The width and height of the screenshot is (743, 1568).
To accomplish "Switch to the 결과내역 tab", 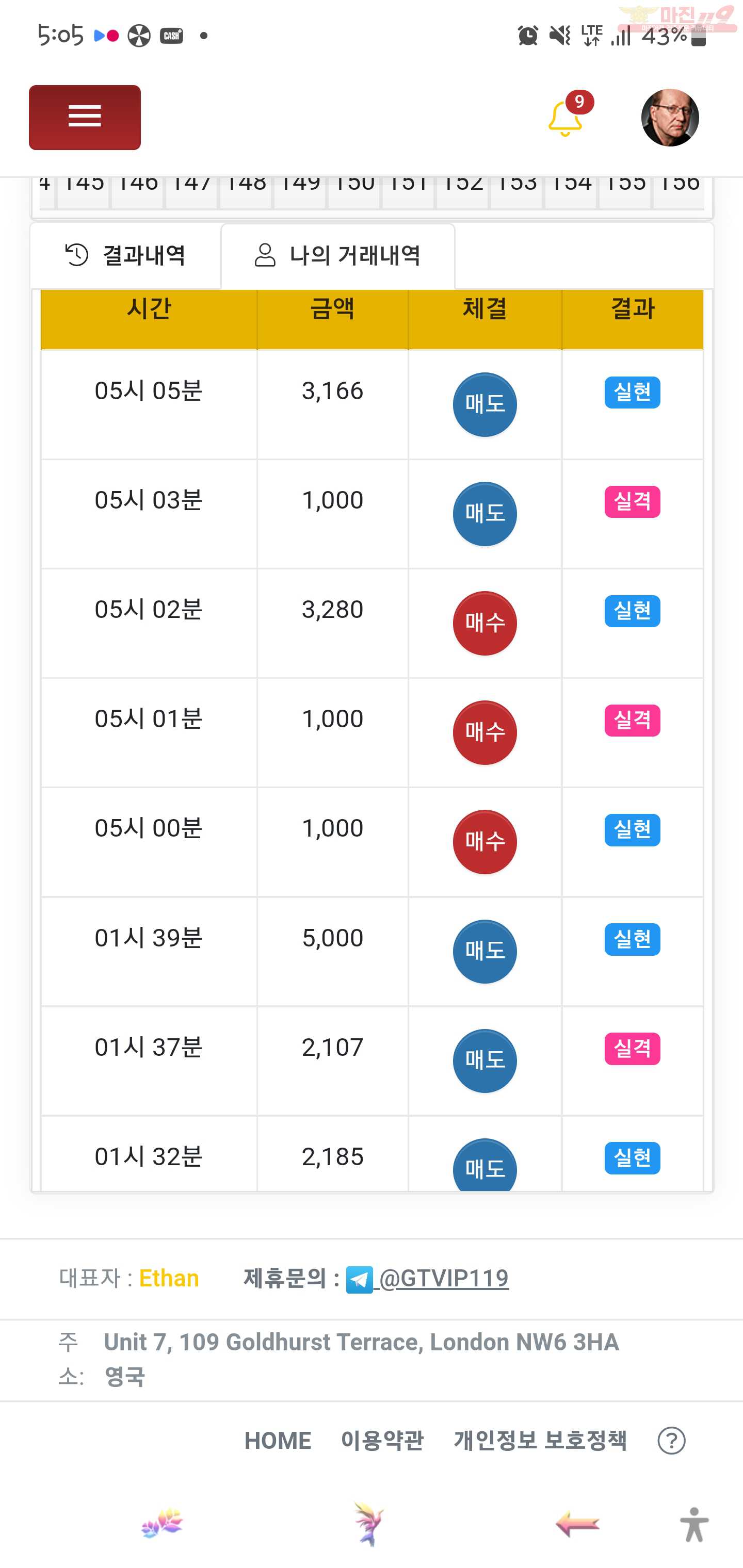I will pyautogui.click(x=125, y=255).
